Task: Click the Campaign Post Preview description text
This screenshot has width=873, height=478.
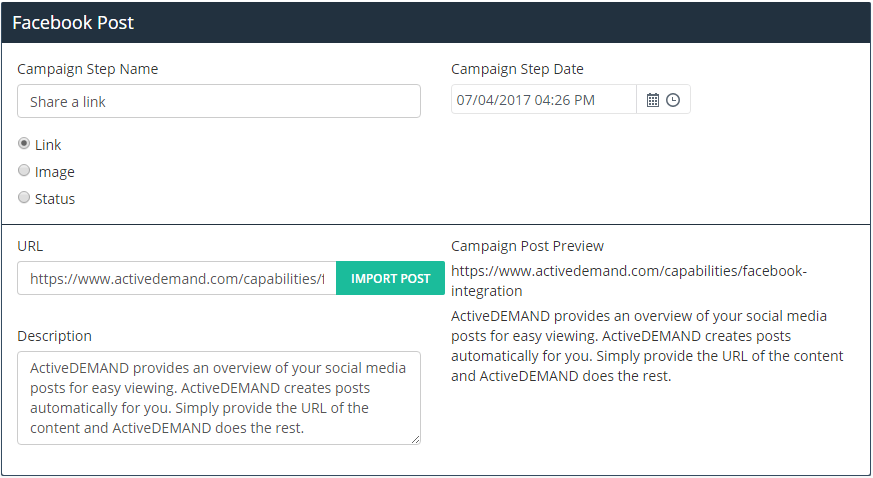Action: click(647, 346)
